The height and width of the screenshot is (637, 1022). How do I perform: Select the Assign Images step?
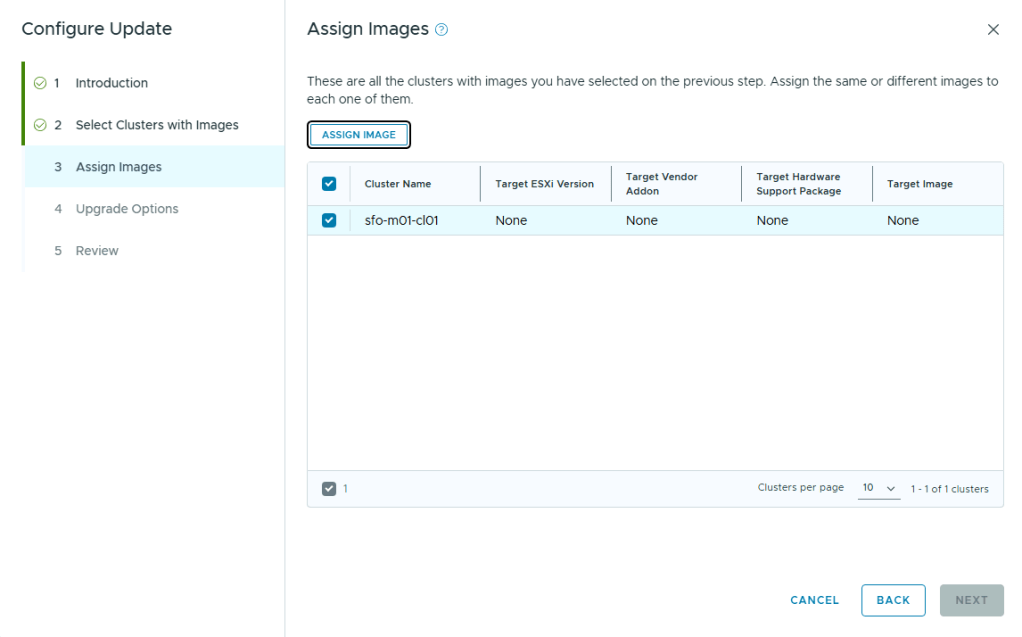[x=118, y=167]
